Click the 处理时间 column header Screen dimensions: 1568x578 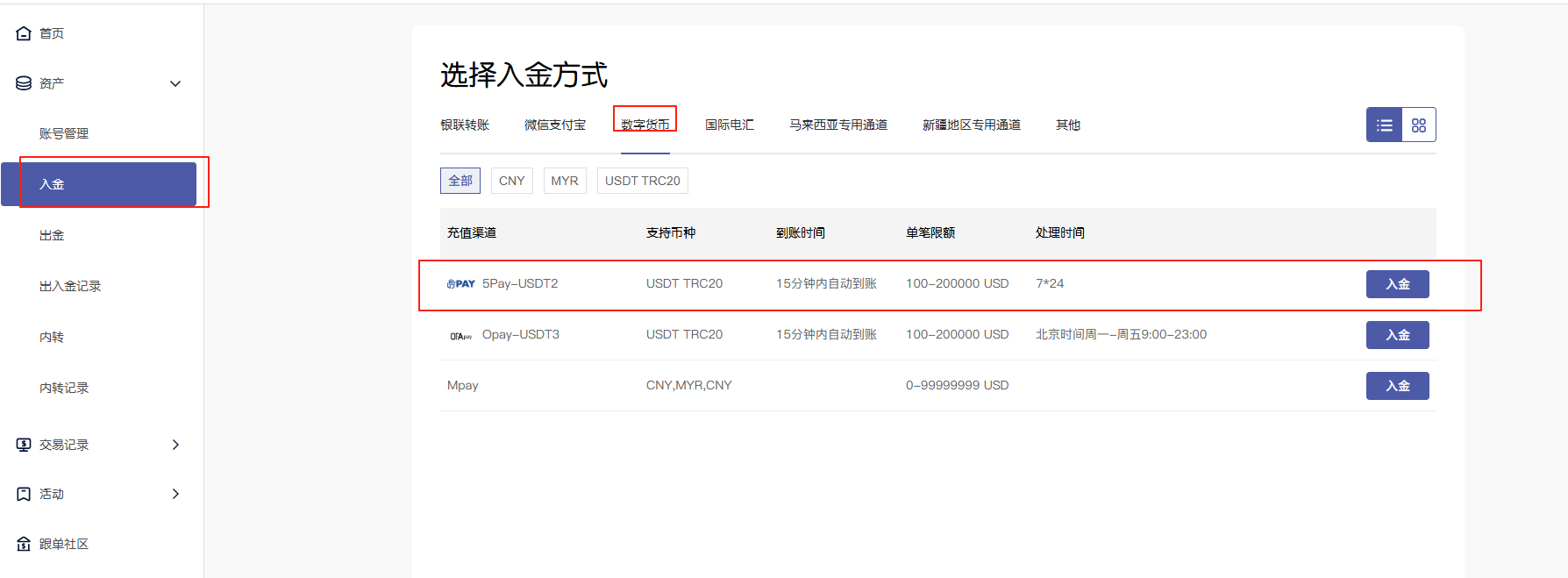pyautogui.click(x=1060, y=232)
